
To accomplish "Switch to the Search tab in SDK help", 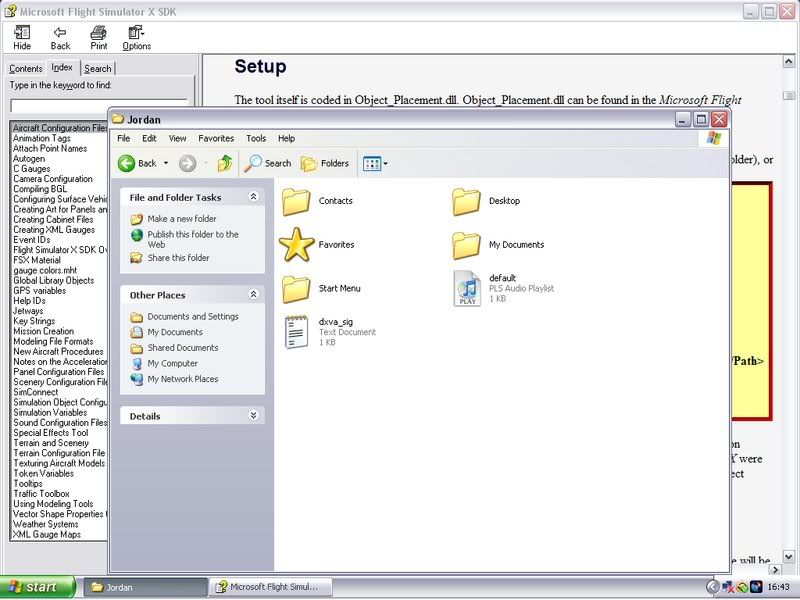I will tap(98, 69).
